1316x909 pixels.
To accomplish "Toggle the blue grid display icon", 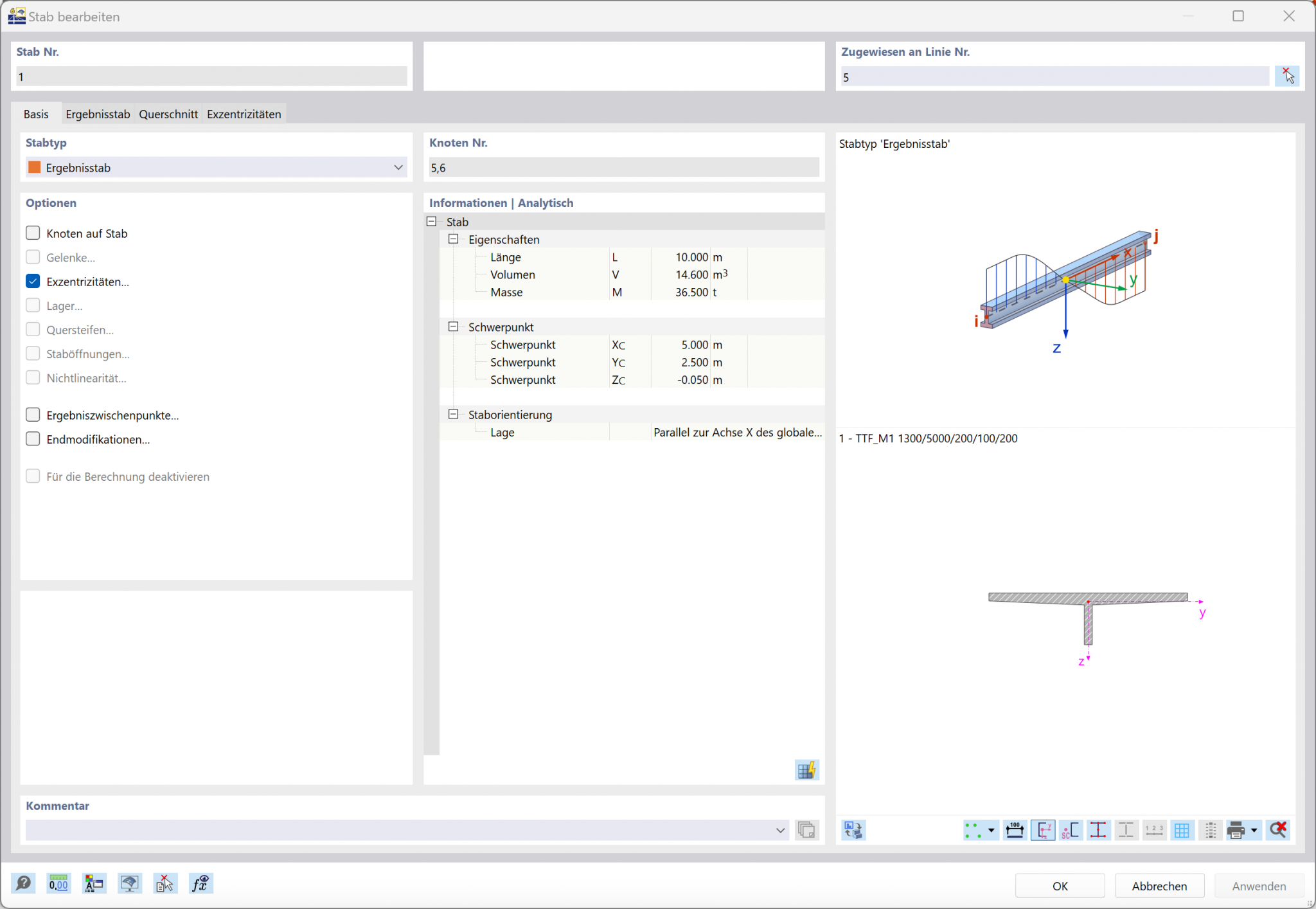I will [x=1182, y=830].
